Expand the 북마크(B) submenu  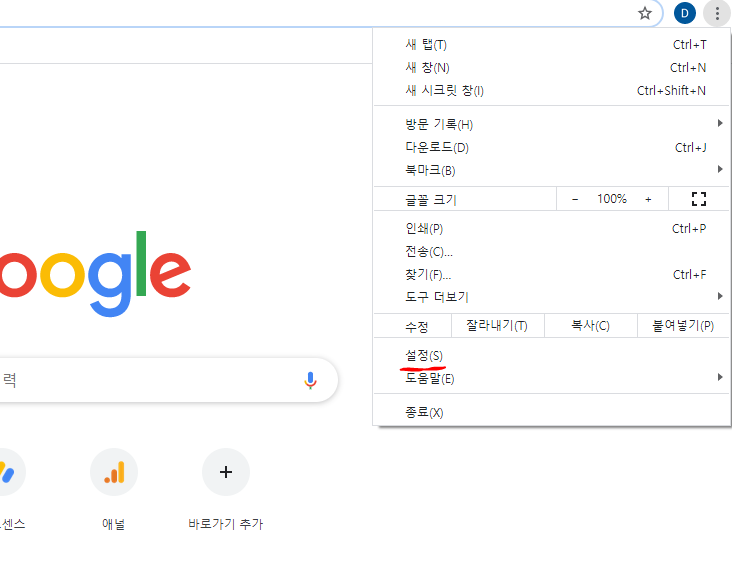coord(551,170)
